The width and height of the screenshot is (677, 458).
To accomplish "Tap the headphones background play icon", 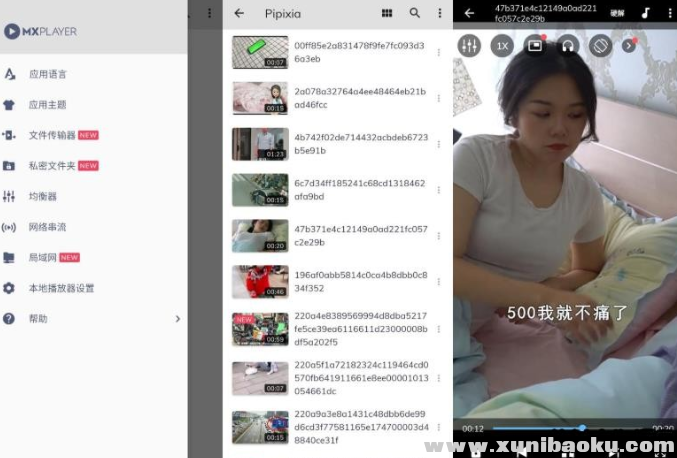I will click(567, 45).
